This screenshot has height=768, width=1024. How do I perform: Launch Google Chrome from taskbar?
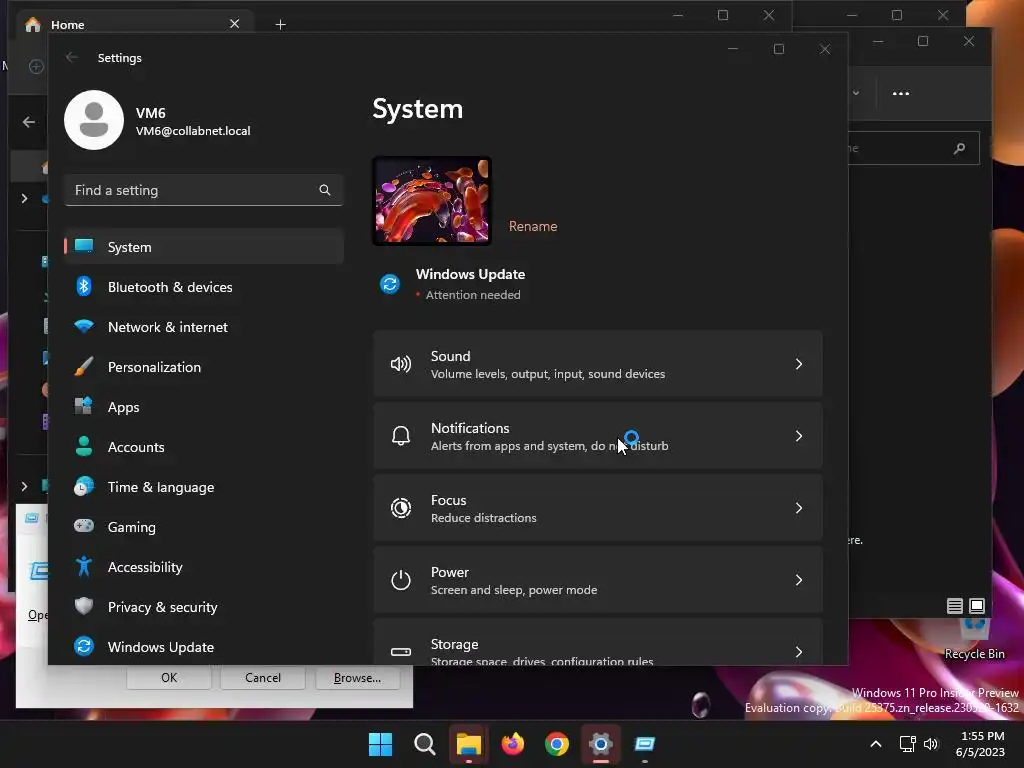[557, 744]
